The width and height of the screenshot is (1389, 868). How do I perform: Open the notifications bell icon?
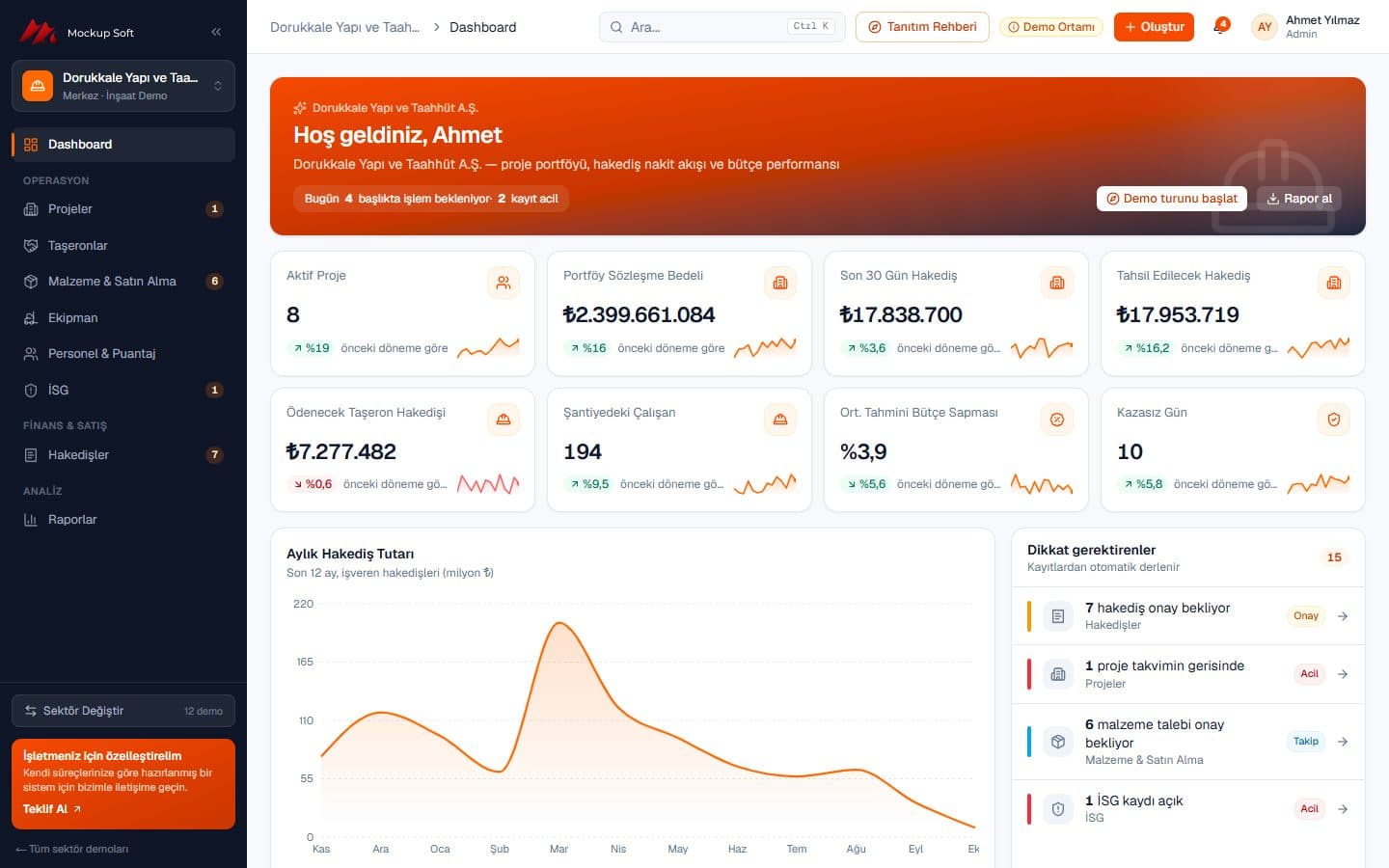1220,27
